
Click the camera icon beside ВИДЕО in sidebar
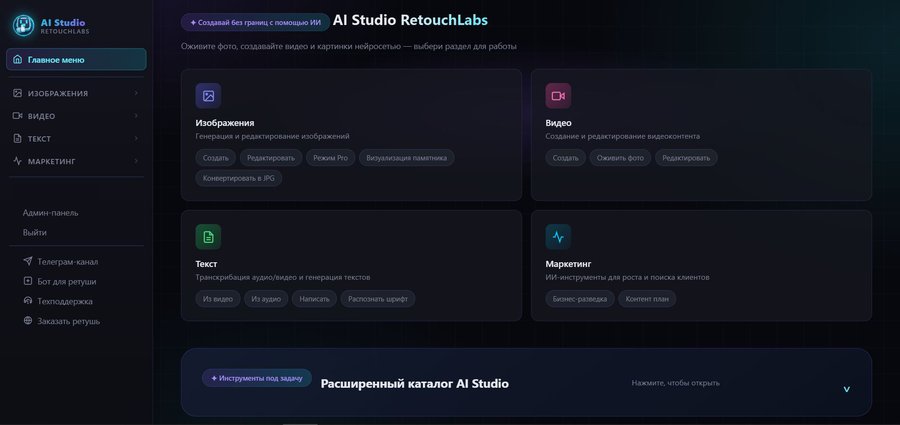tap(18, 116)
